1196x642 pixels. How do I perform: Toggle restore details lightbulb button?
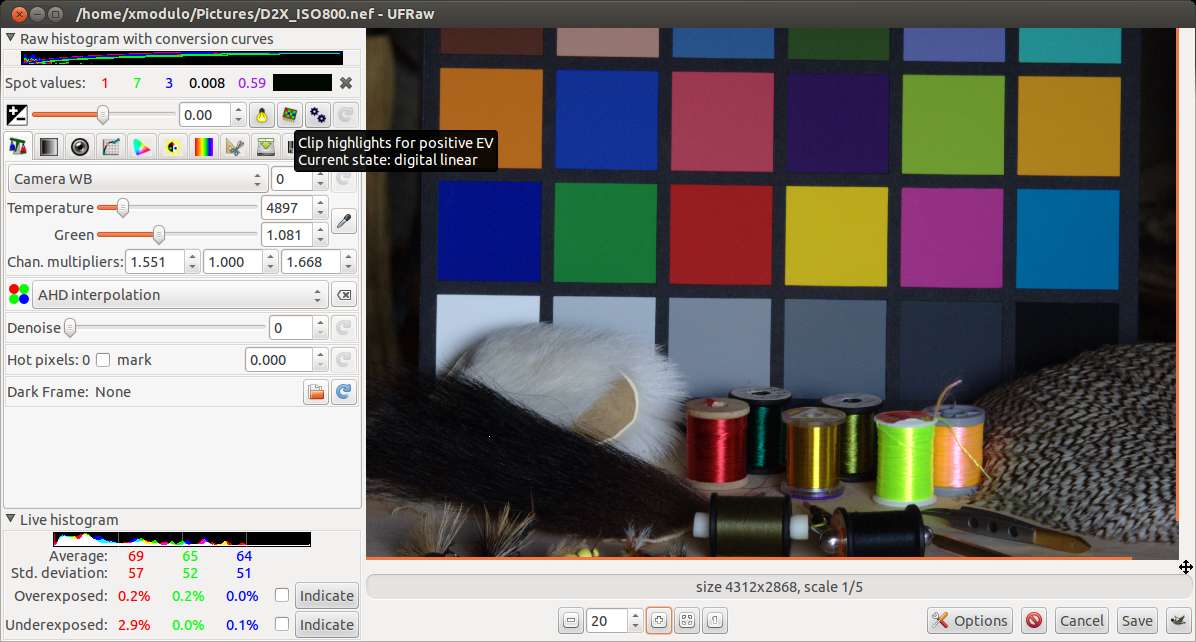262,115
